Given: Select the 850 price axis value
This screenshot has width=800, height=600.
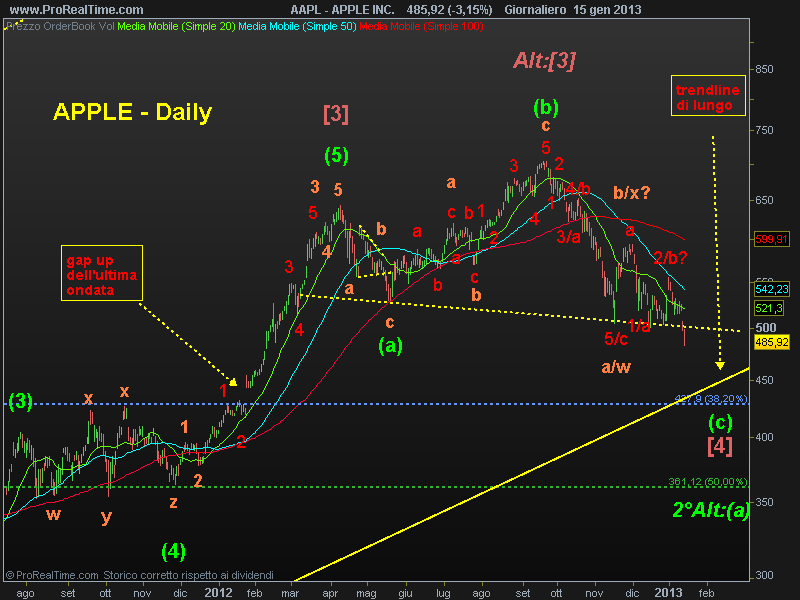Looking at the screenshot, I should (x=764, y=69).
